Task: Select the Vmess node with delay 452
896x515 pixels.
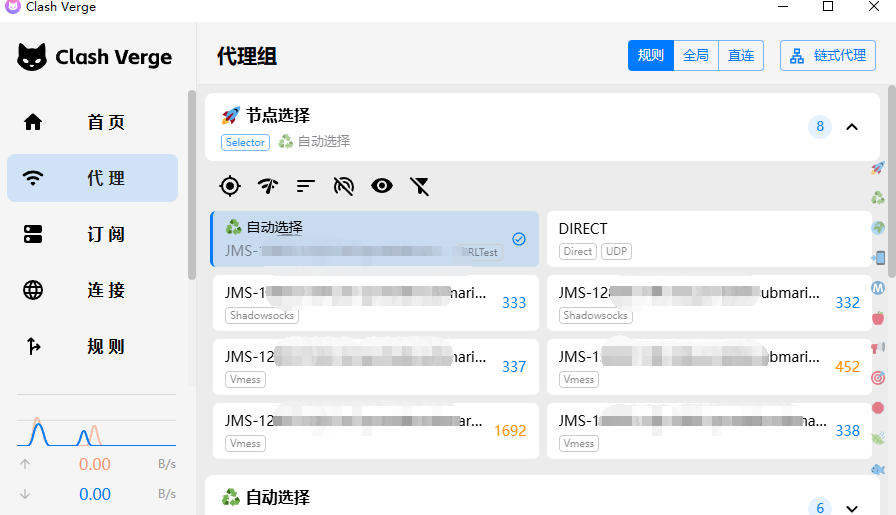Action: click(709, 367)
